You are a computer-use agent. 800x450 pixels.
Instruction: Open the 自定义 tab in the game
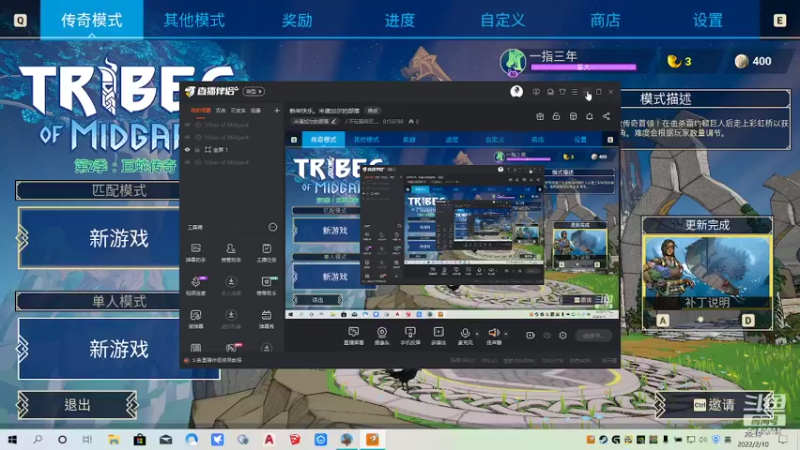(x=503, y=20)
